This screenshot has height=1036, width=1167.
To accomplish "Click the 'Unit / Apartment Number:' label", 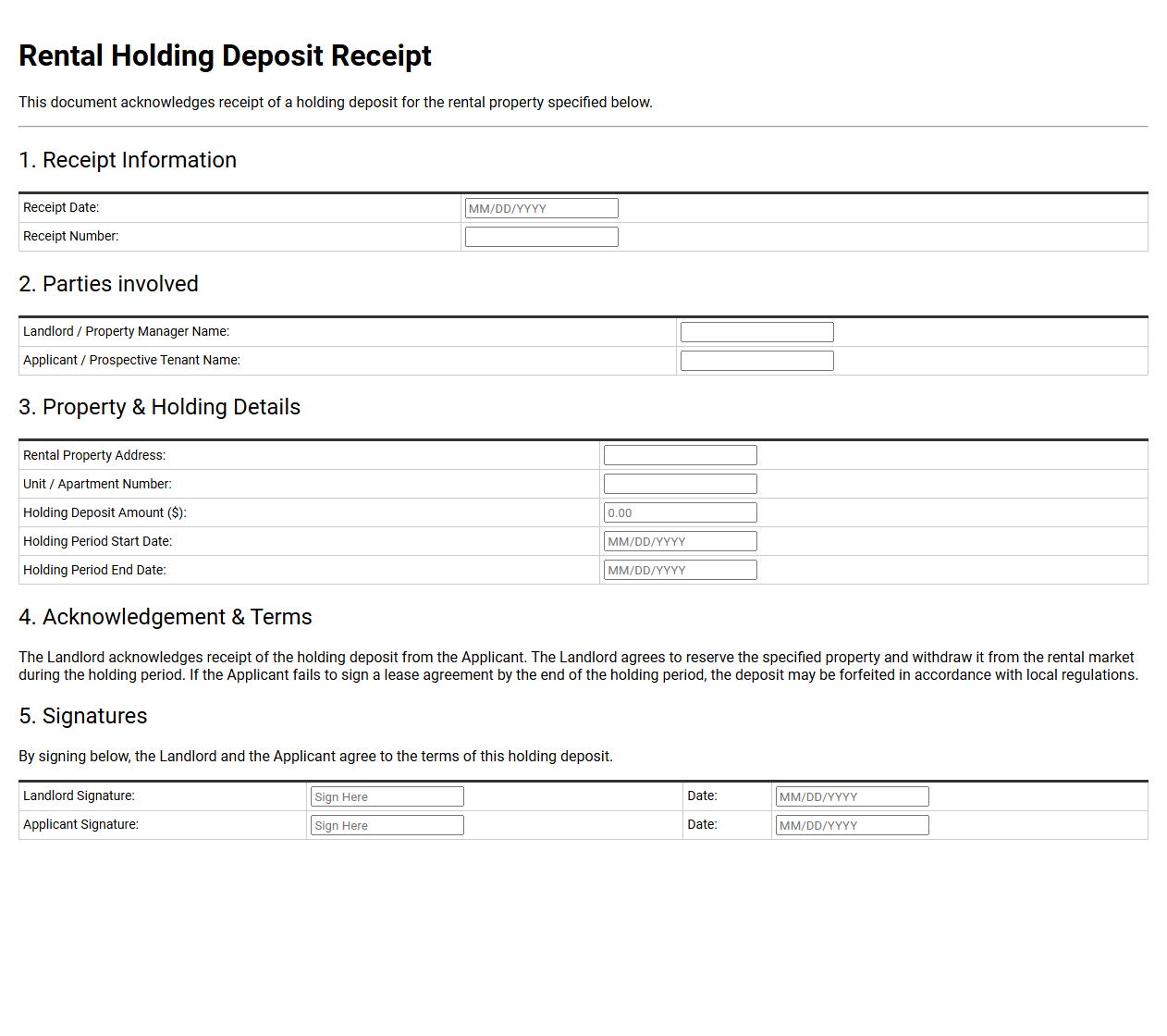I will (x=97, y=484).
